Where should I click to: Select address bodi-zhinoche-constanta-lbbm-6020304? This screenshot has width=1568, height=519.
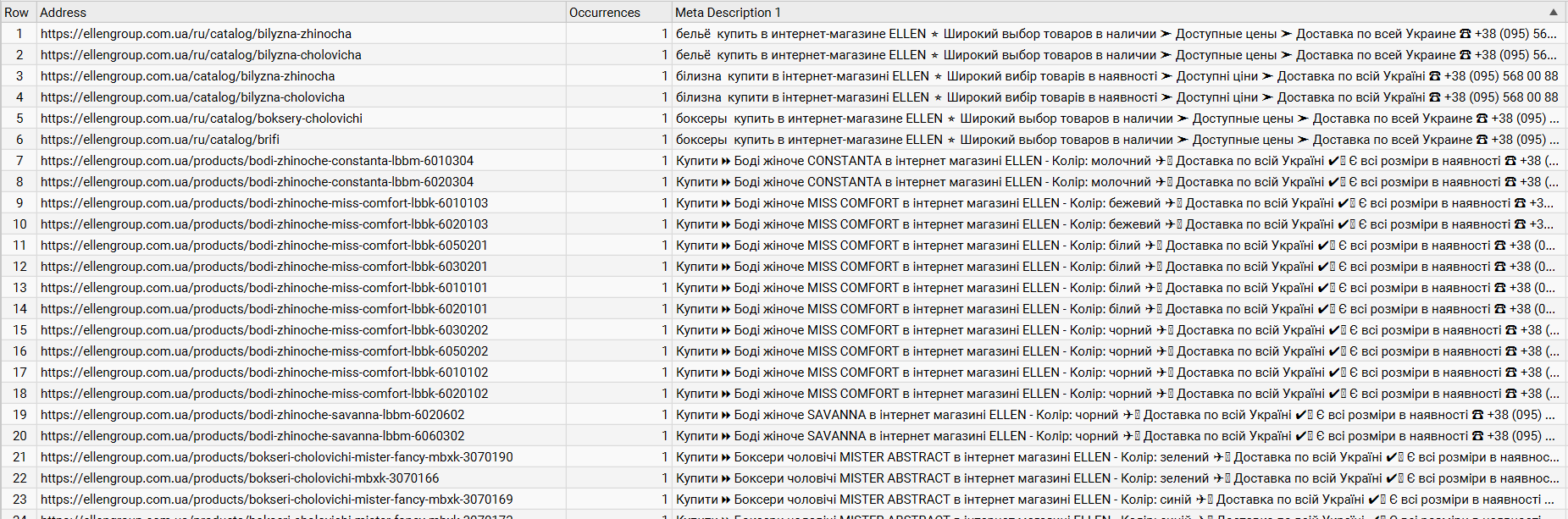(302, 182)
